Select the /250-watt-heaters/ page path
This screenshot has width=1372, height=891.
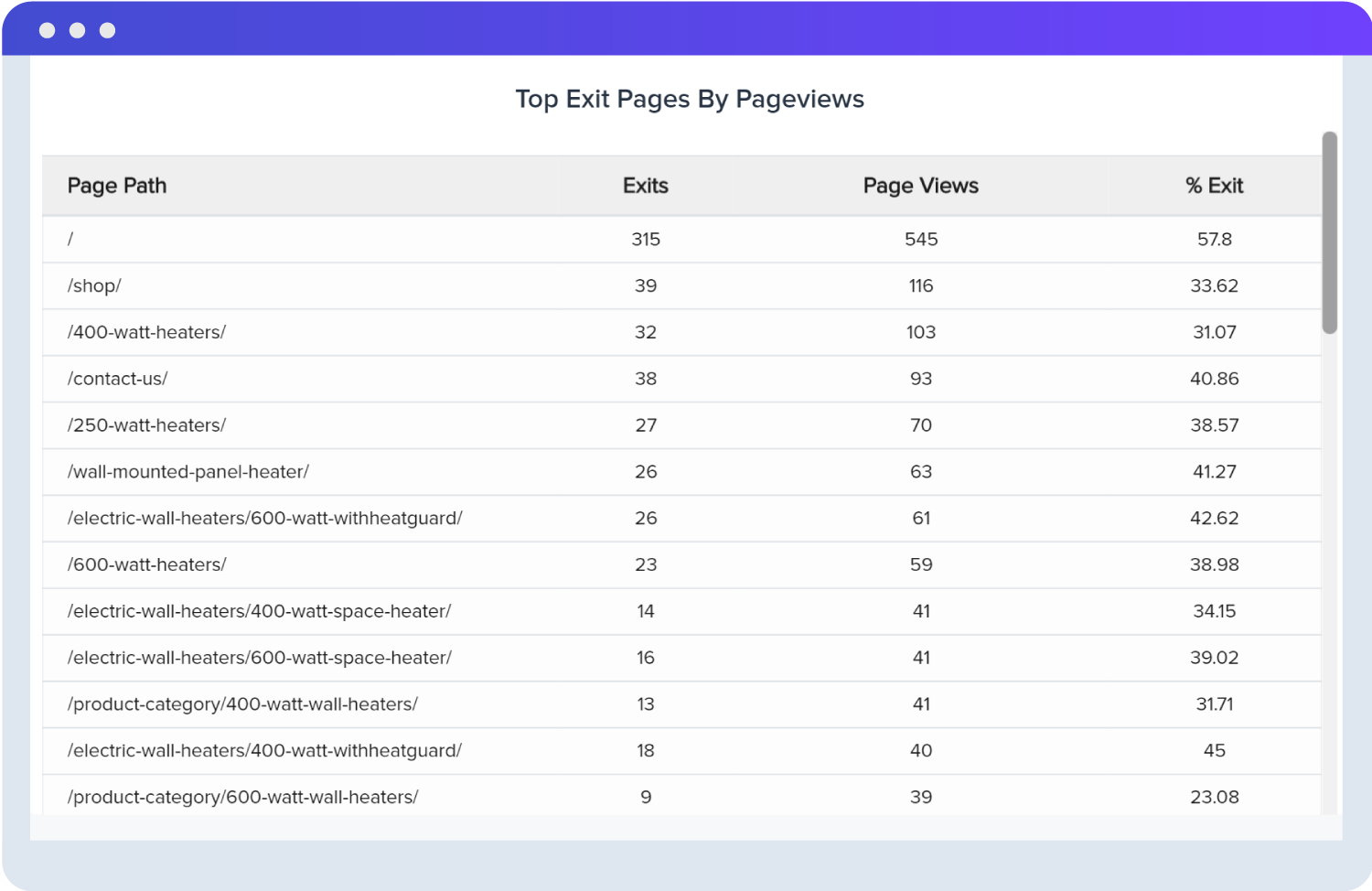(x=146, y=425)
